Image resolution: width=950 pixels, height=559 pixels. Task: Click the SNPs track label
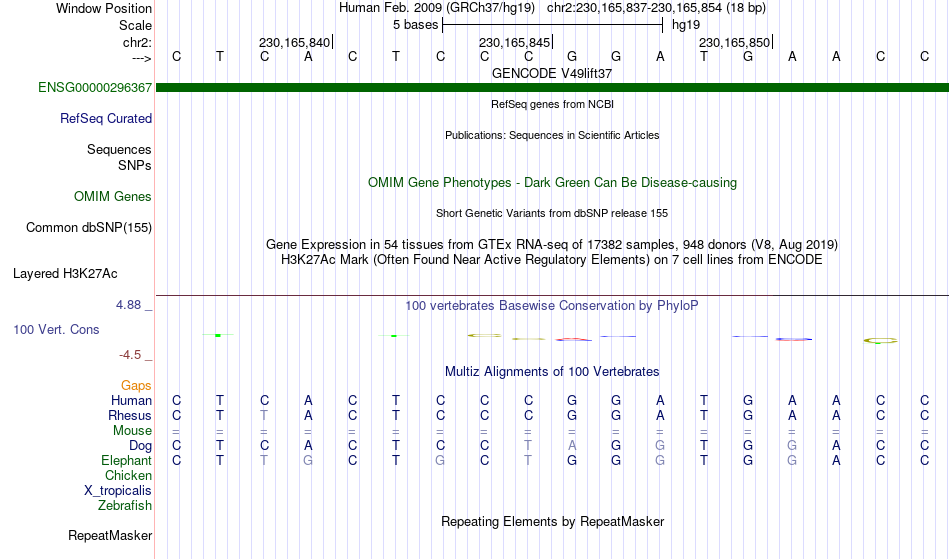coord(135,165)
